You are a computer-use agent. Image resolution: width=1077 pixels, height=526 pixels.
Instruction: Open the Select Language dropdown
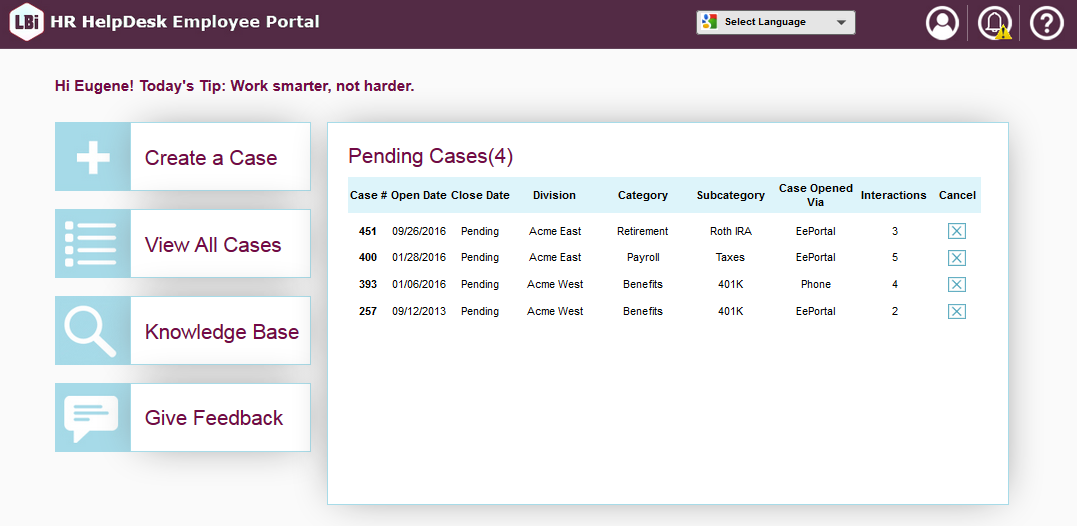click(x=776, y=22)
